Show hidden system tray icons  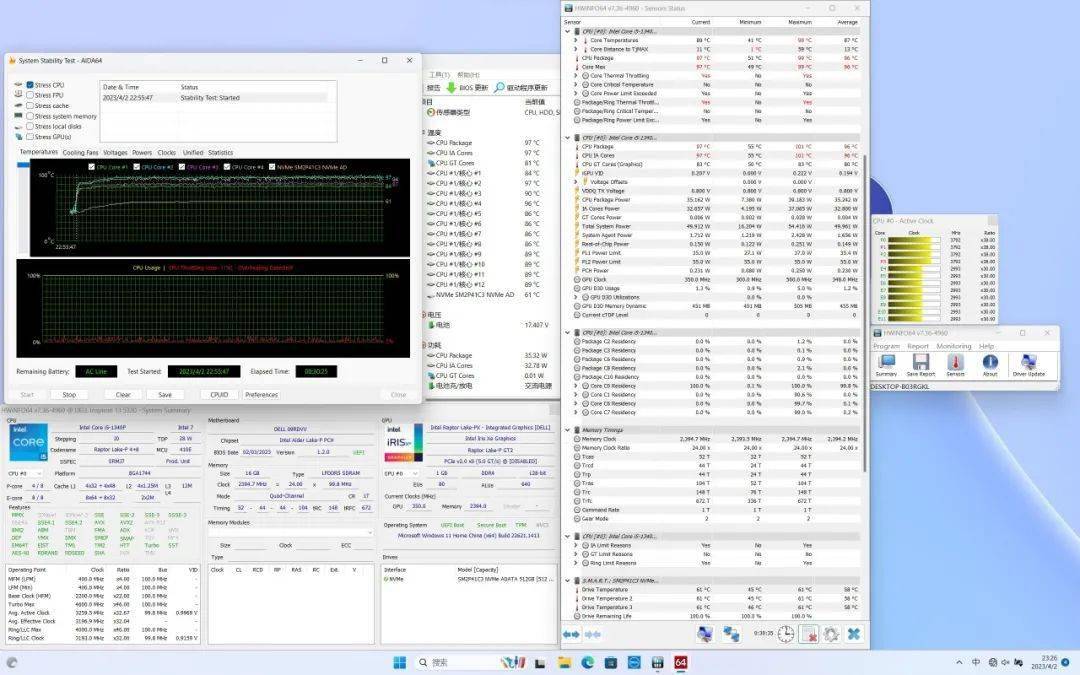point(959,663)
